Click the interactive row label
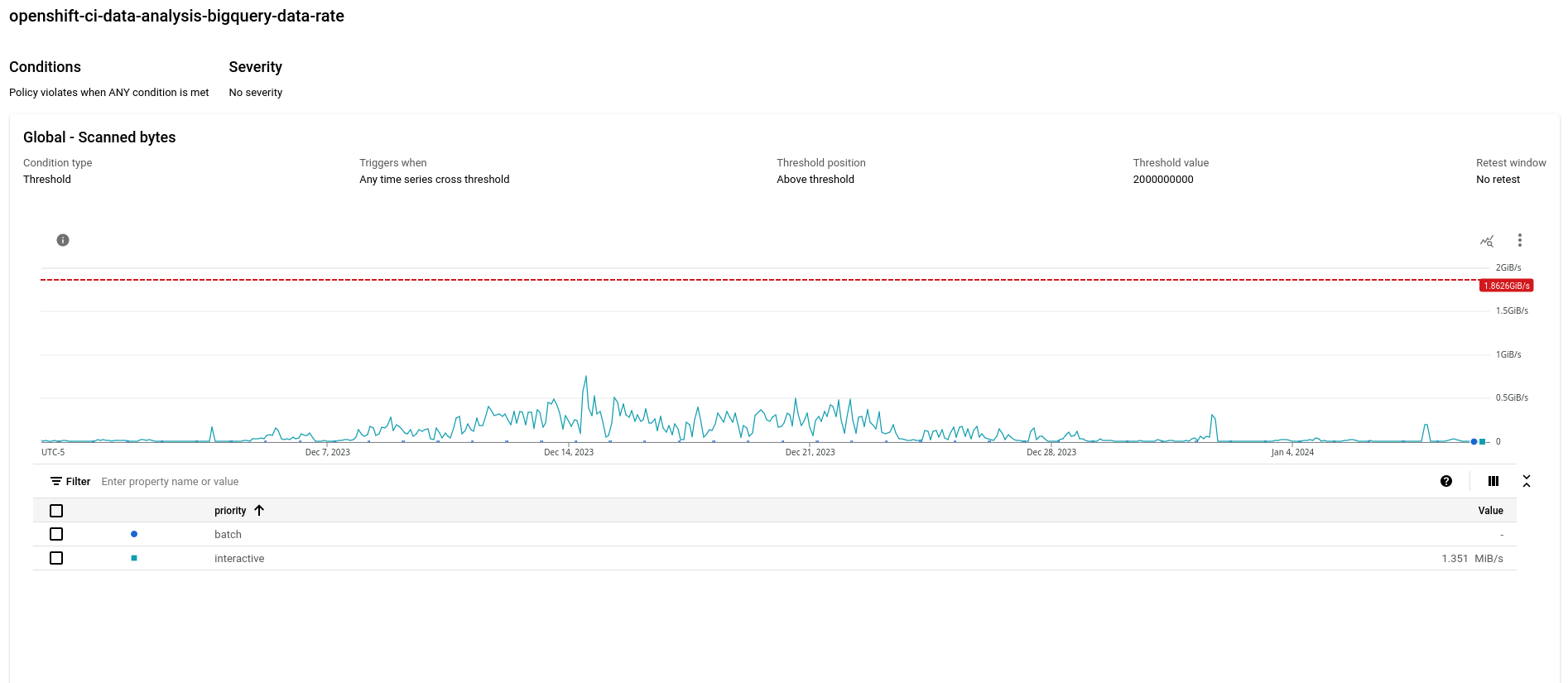 pyautogui.click(x=239, y=558)
